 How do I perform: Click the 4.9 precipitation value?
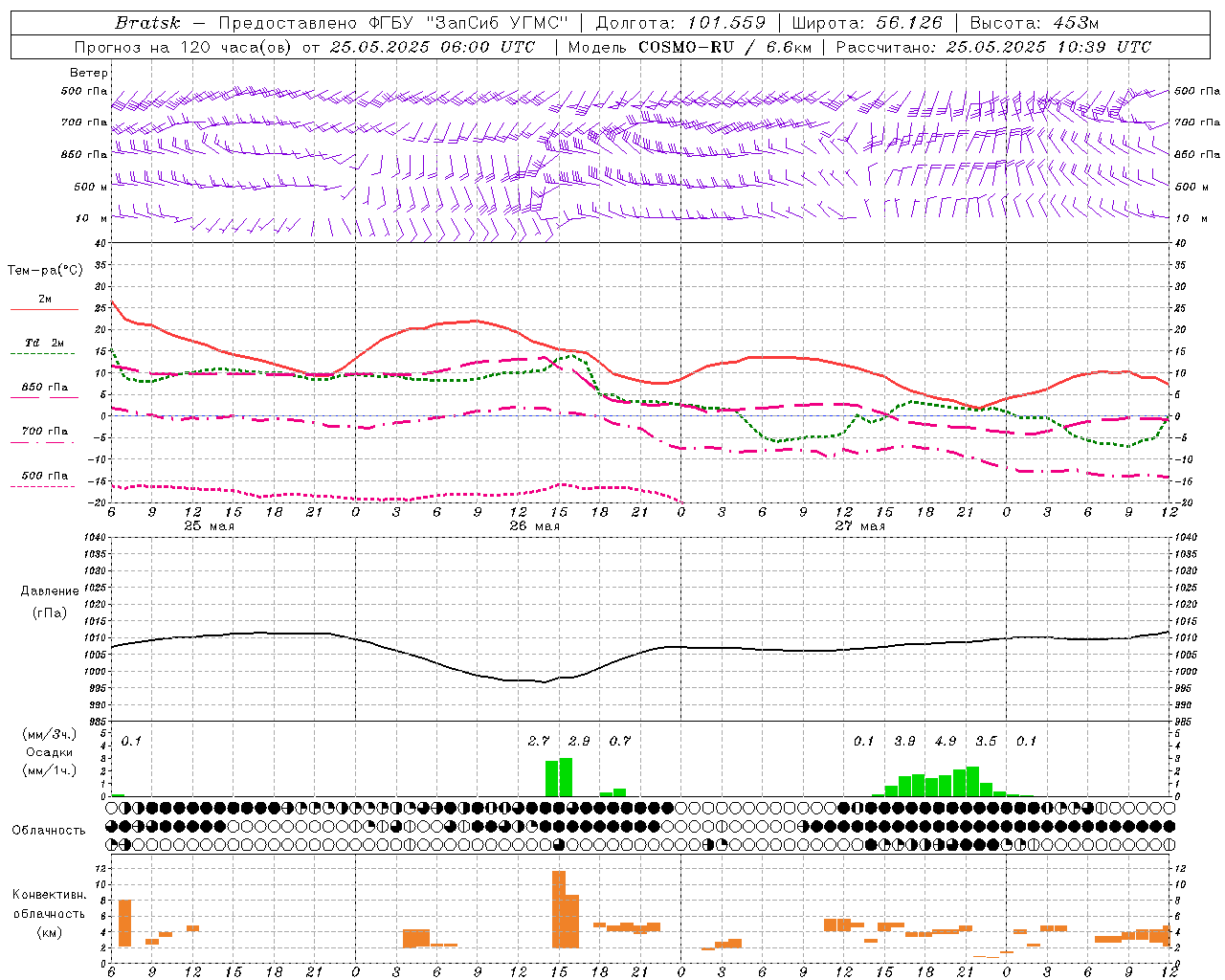[946, 741]
